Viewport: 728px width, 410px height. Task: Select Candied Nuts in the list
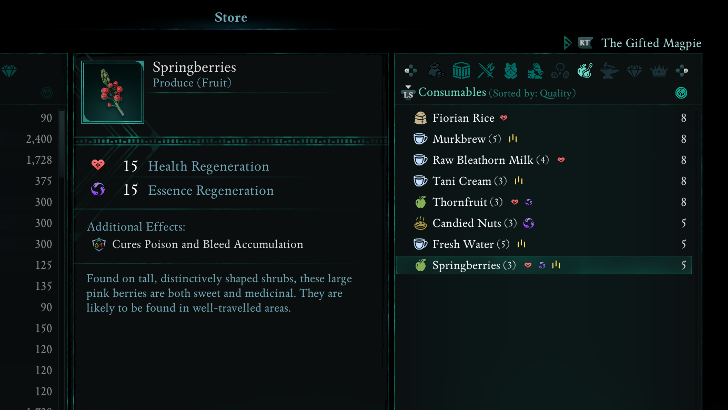click(x=467, y=223)
